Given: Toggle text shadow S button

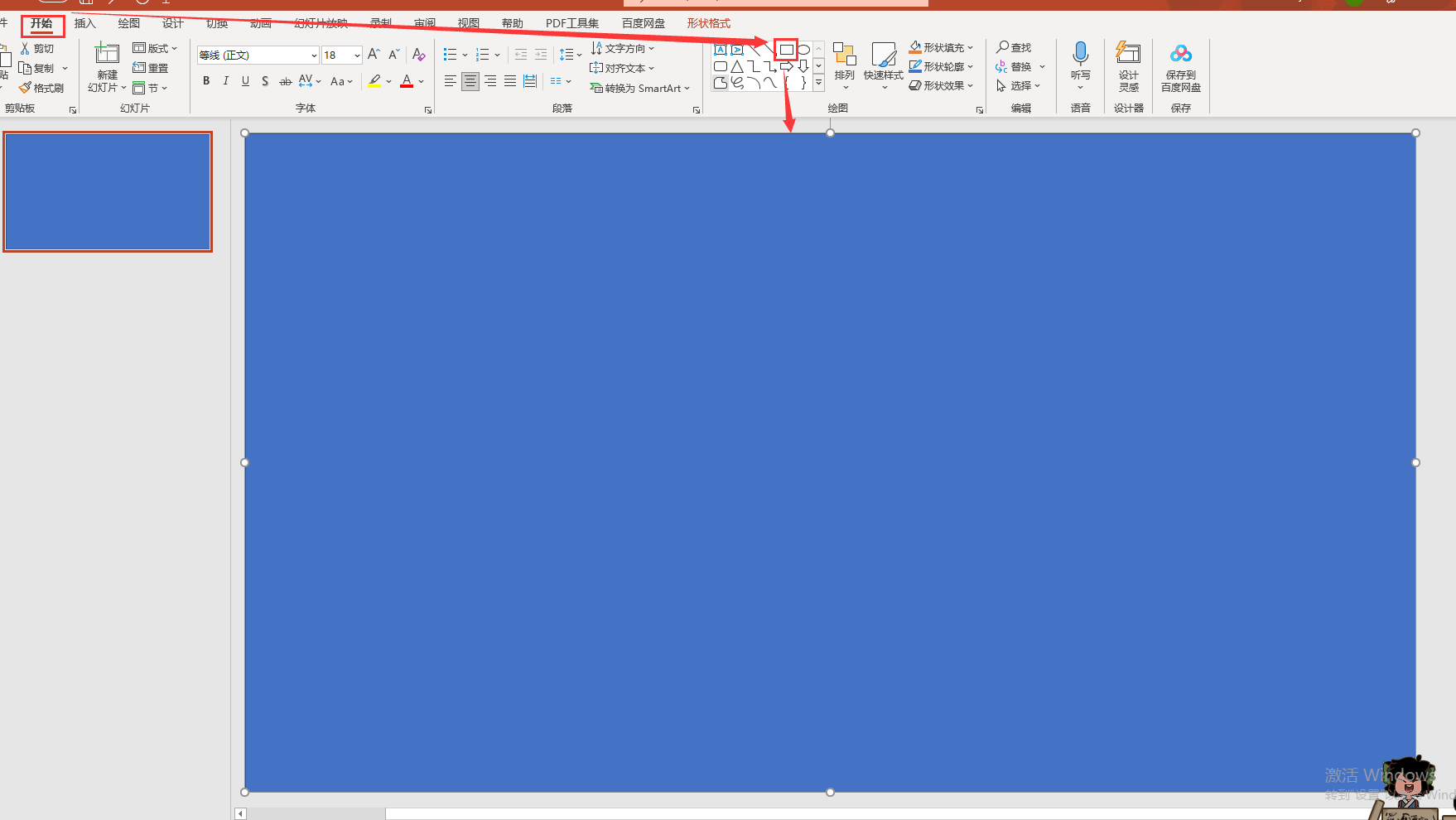Looking at the screenshot, I should pos(265,81).
